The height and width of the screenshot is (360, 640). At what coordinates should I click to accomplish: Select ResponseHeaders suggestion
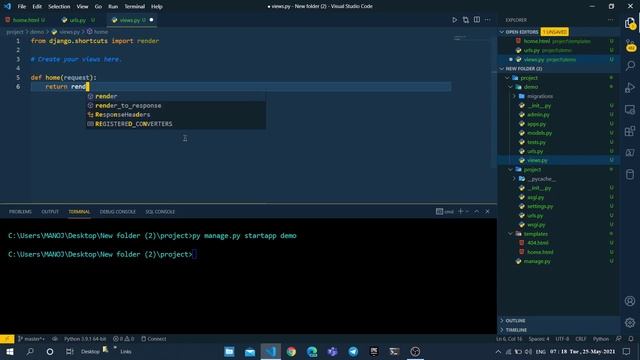(176, 115)
